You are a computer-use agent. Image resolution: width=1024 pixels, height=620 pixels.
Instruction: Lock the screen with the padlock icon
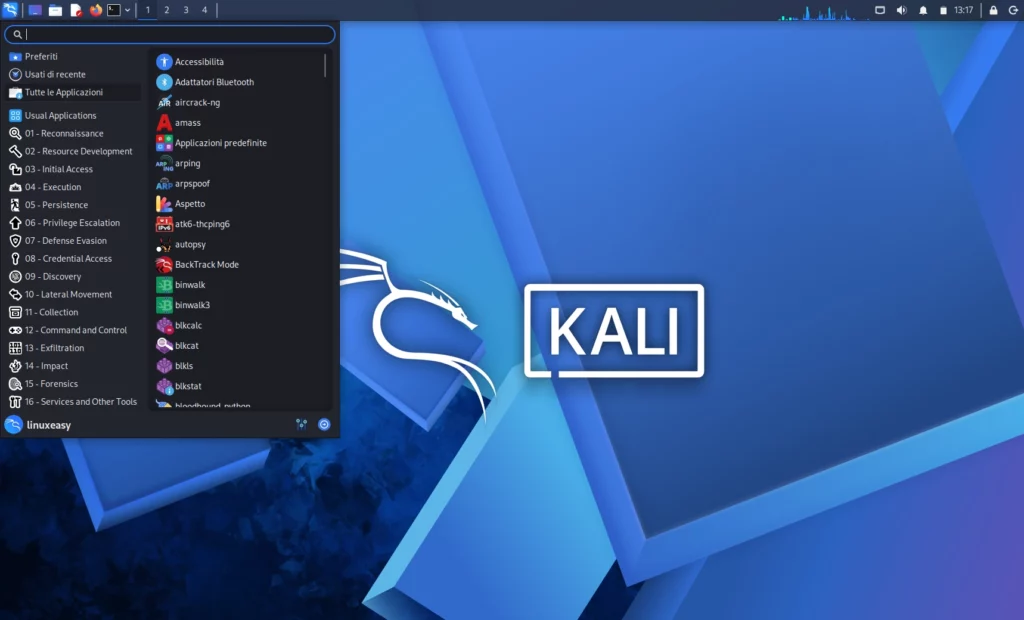993,10
